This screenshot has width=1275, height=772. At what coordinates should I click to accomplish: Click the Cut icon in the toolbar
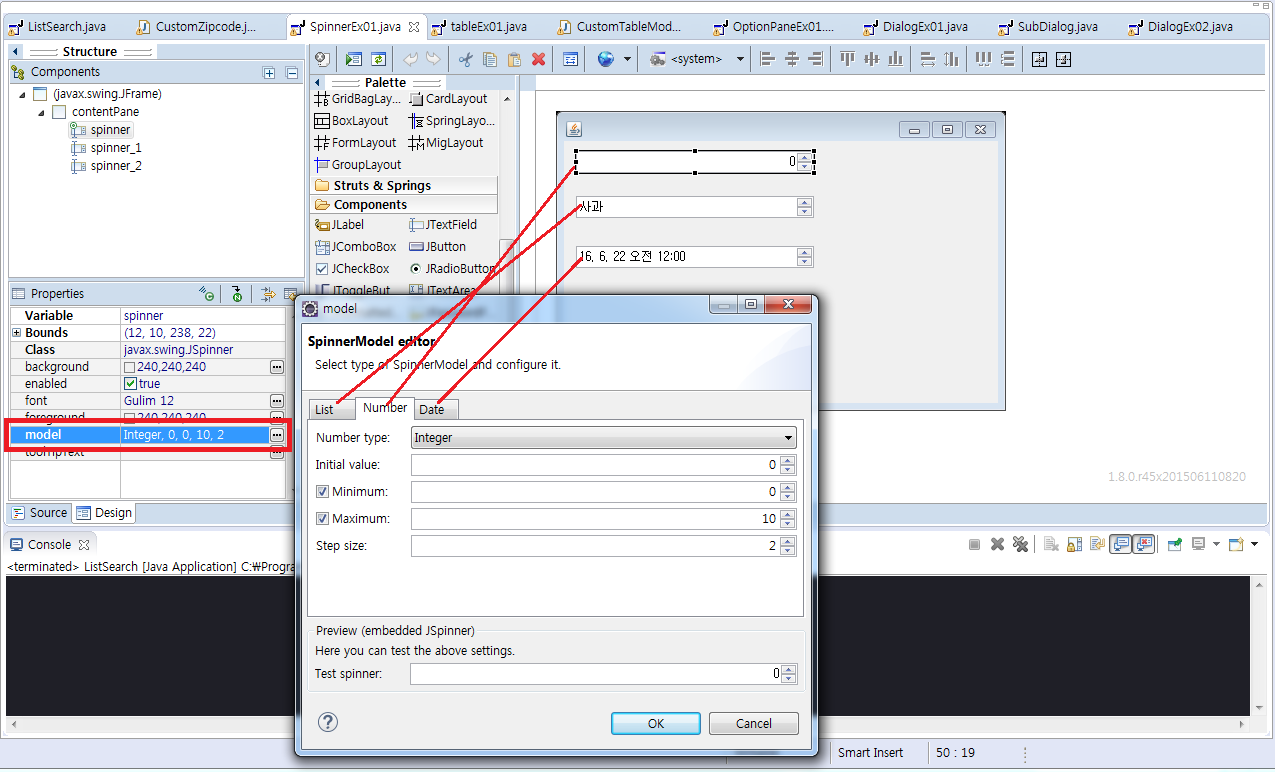pos(464,59)
